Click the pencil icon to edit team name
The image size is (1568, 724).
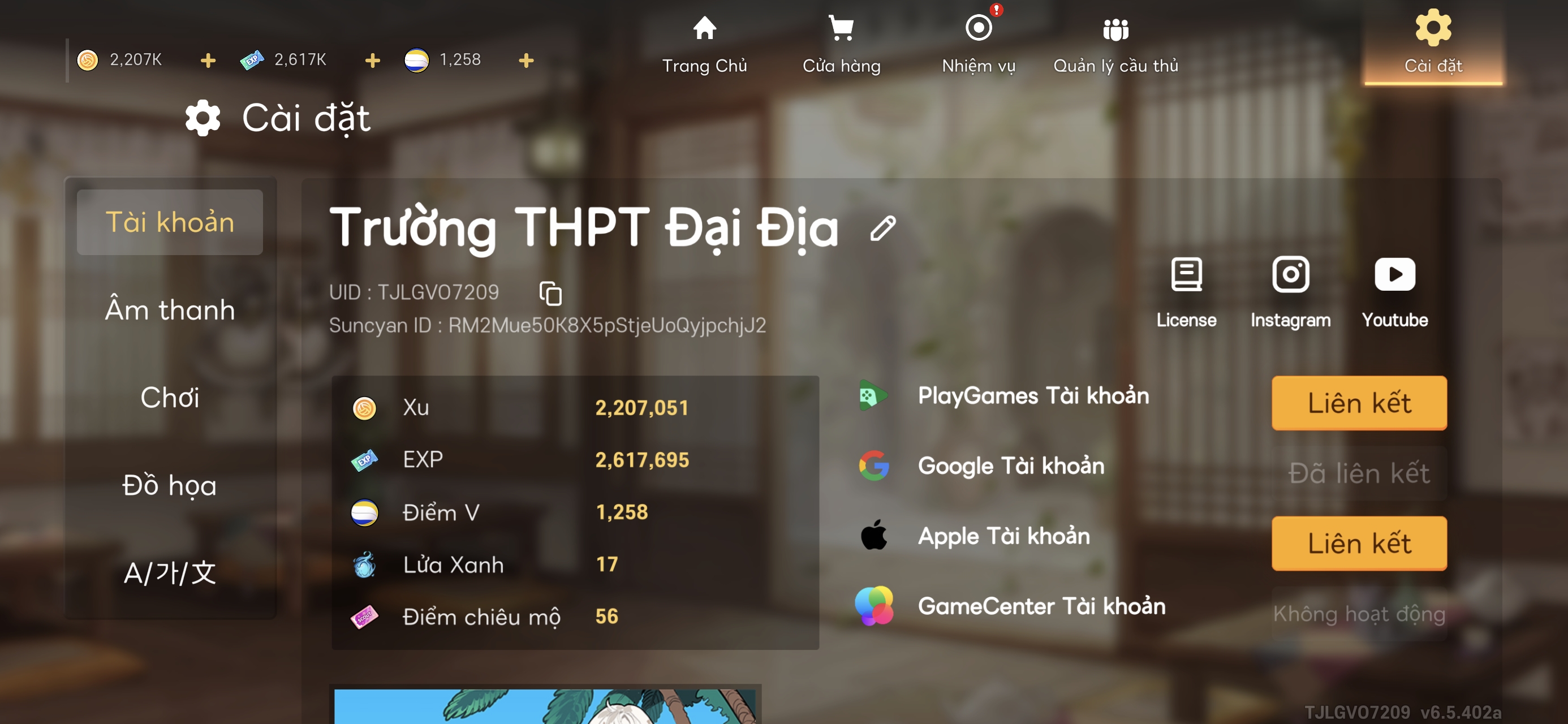click(x=882, y=229)
